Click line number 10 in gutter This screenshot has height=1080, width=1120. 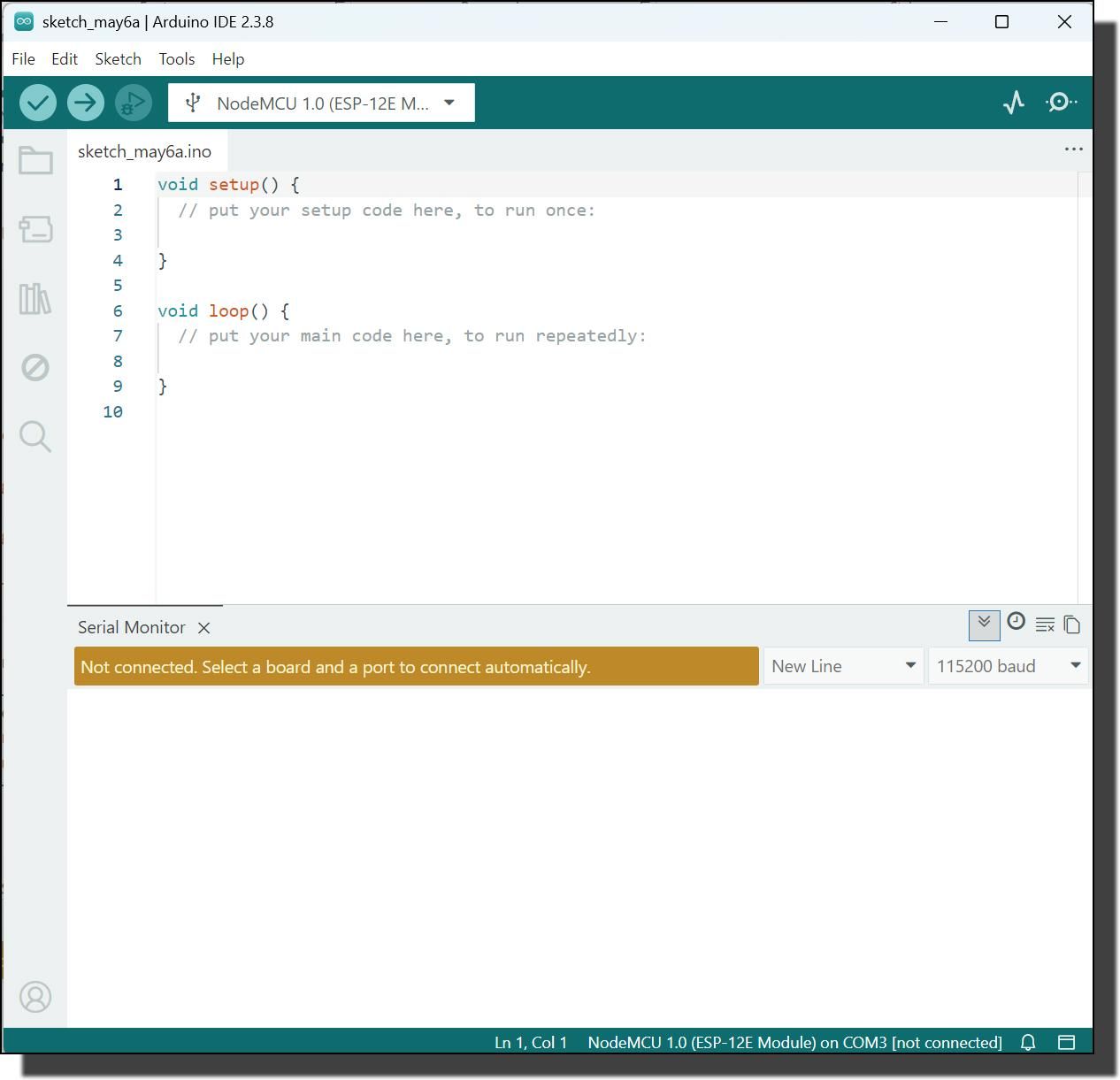point(112,412)
